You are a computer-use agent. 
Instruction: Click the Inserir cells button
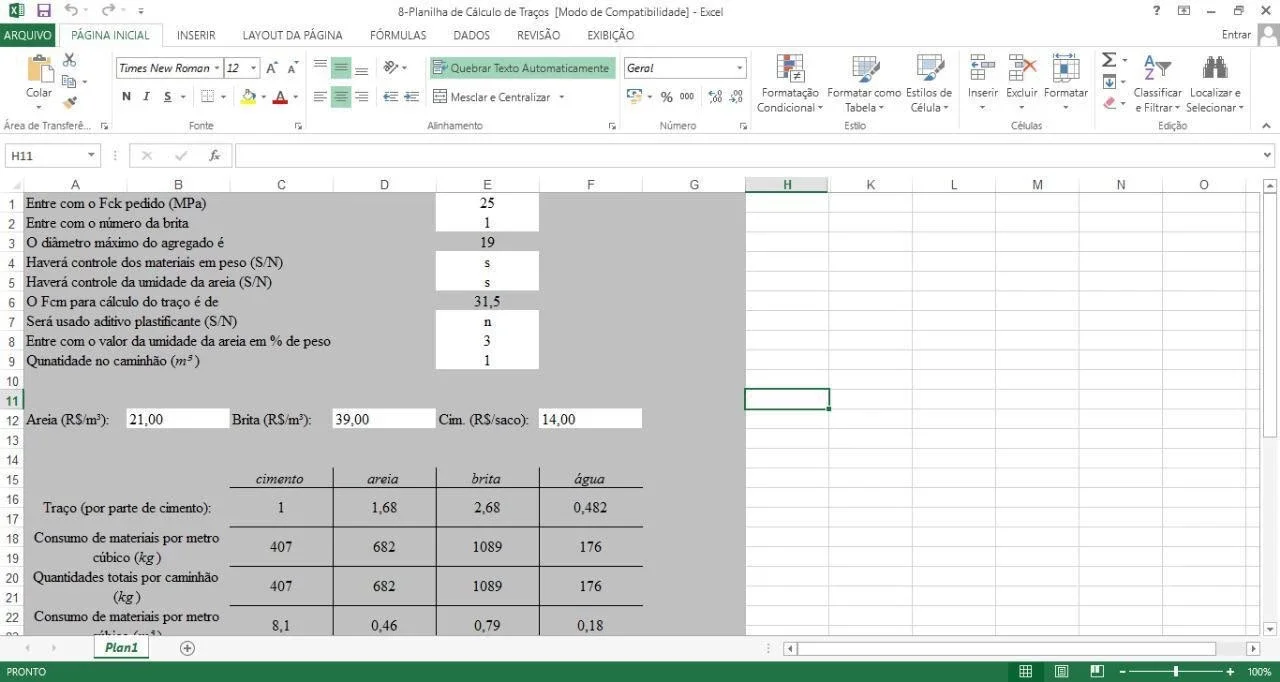(983, 84)
